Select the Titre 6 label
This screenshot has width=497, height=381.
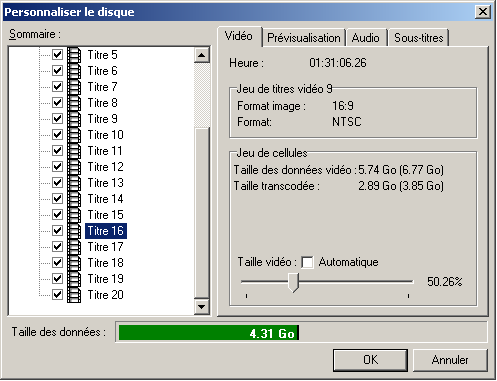coord(102,71)
